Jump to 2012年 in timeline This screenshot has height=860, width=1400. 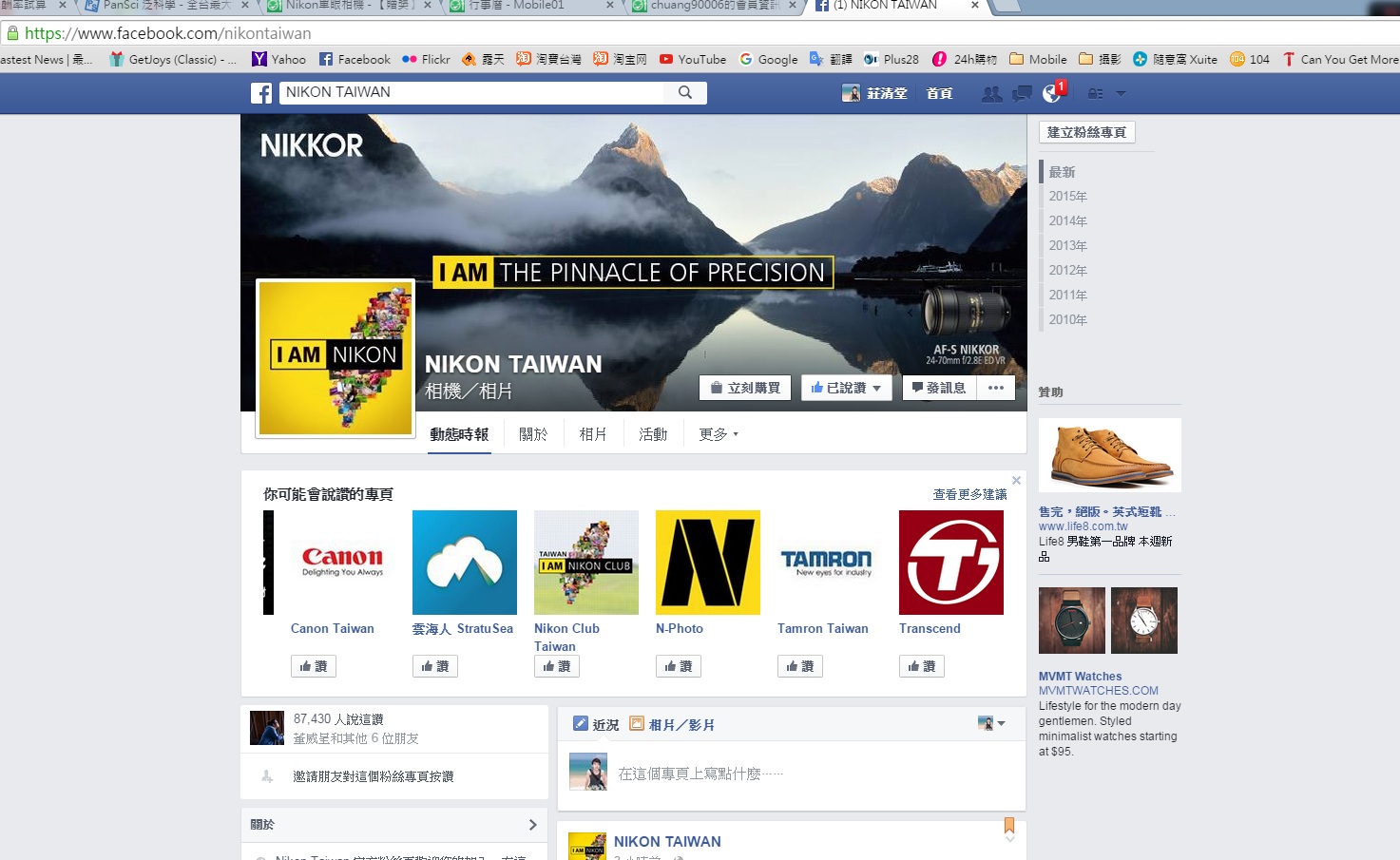tap(1067, 271)
